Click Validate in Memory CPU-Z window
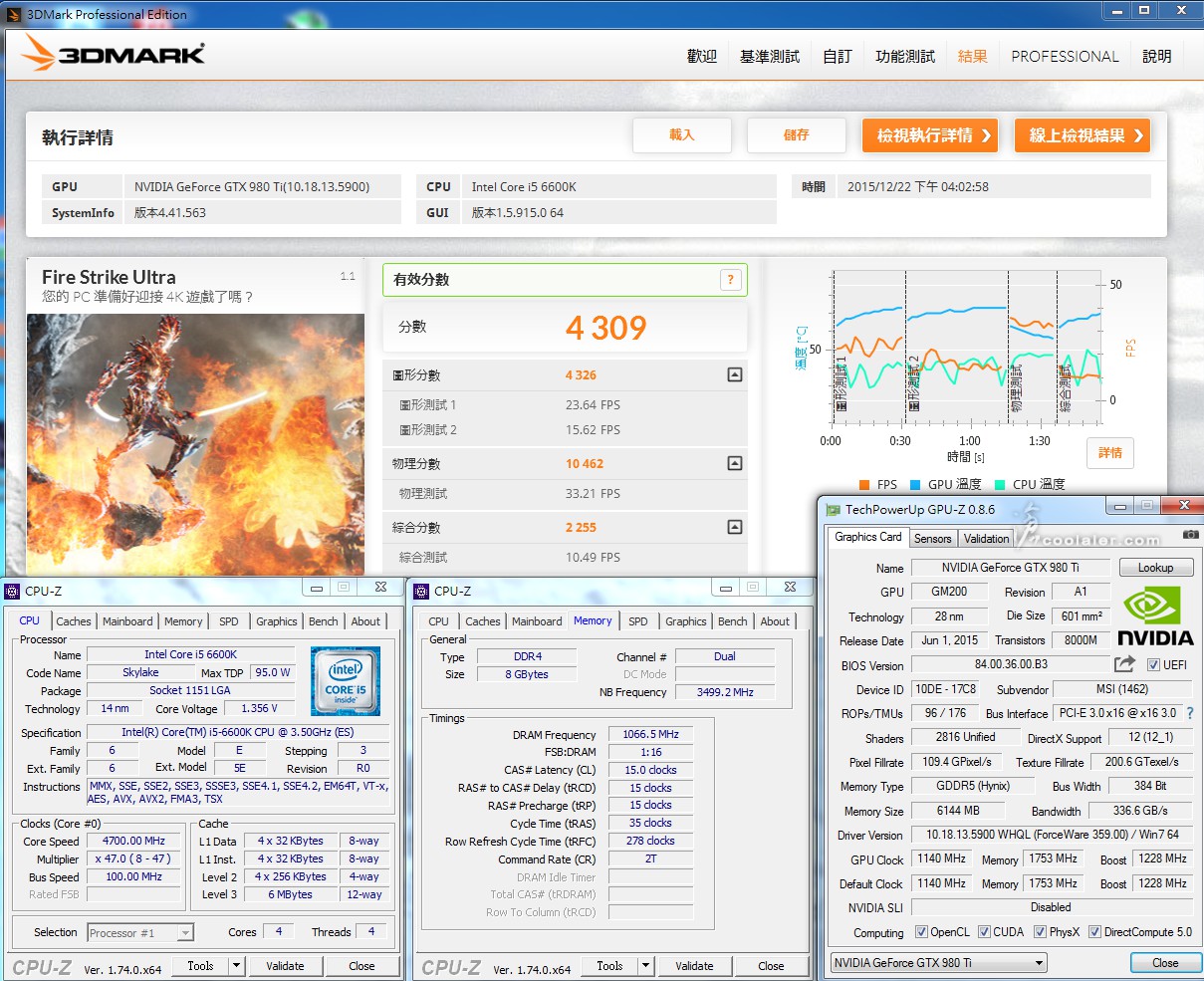This screenshot has height=981, width=1204. pyautogui.click(x=695, y=965)
